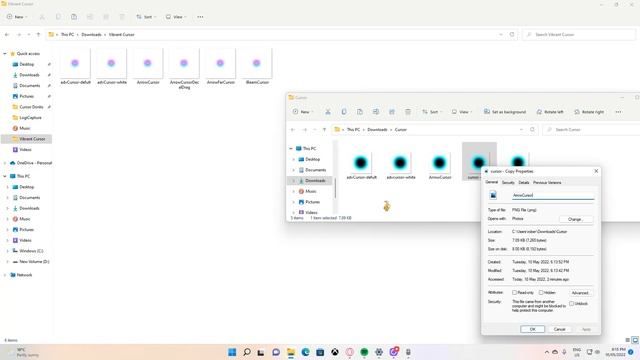Switch to Details tab in Properties
Viewport: 640px width, 360px height.
(x=524, y=182)
